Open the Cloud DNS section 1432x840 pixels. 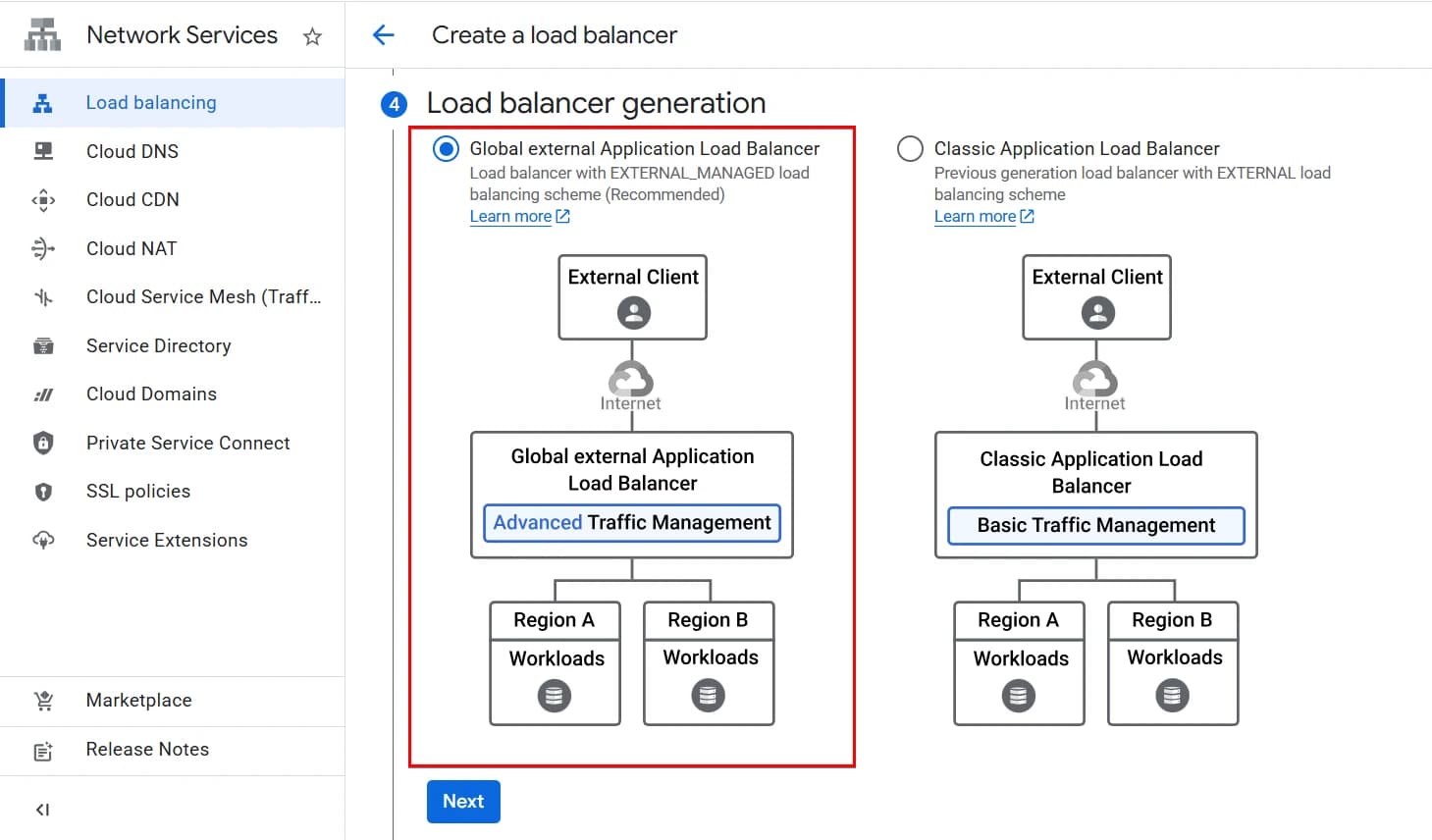tap(132, 151)
